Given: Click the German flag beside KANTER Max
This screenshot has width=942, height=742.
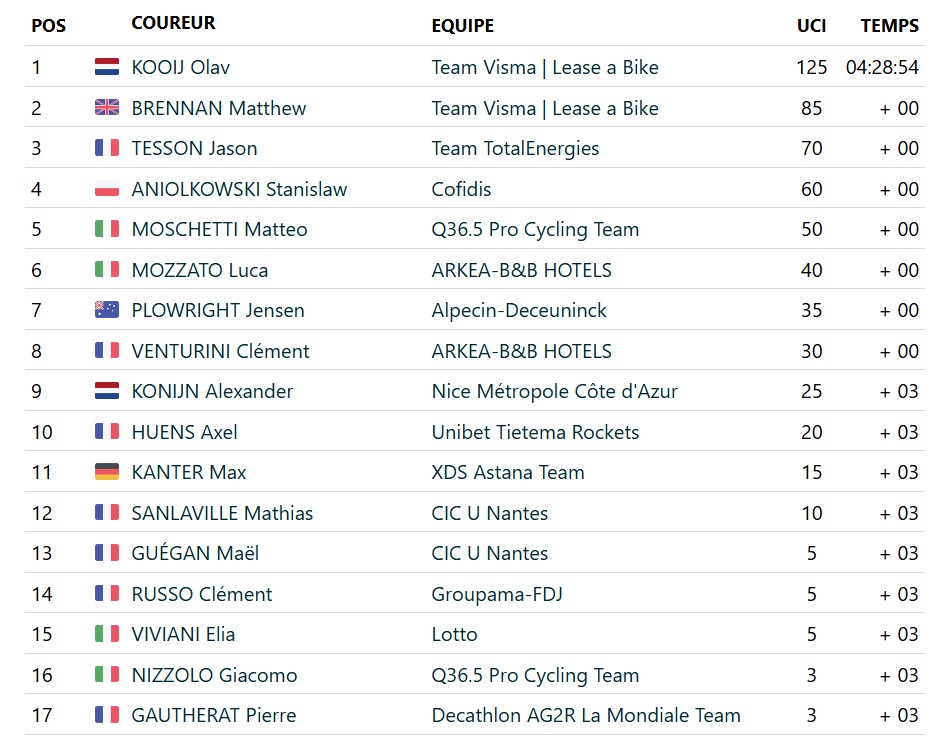Looking at the screenshot, I should click(x=107, y=472).
